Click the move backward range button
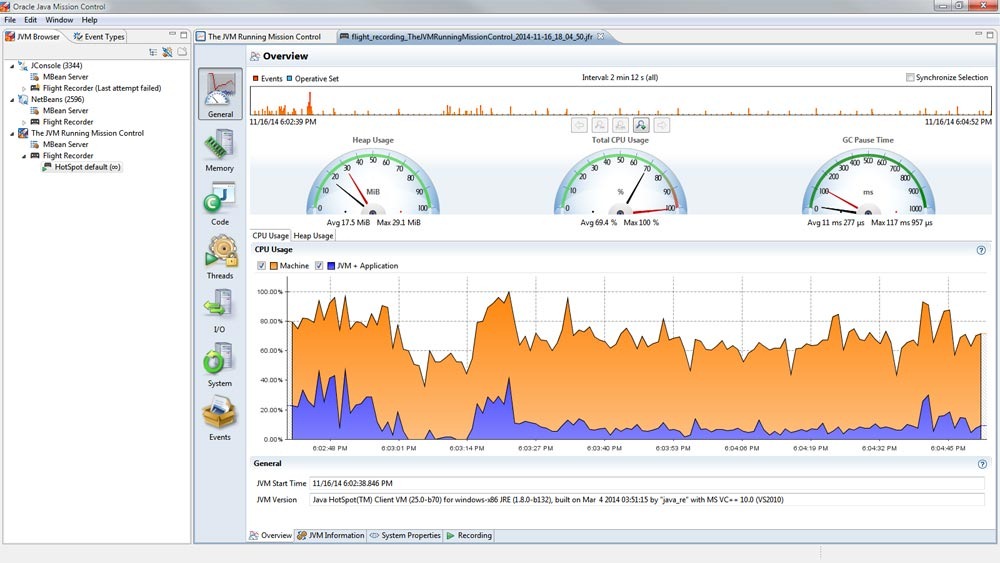Image resolution: width=1000 pixels, height=563 pixels. [x=579, y=125]
